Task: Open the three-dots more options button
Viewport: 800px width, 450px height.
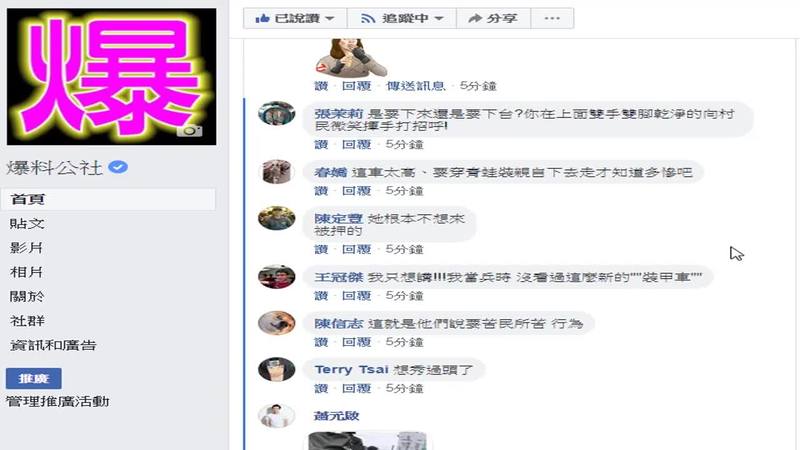Action: coord(552,18)
